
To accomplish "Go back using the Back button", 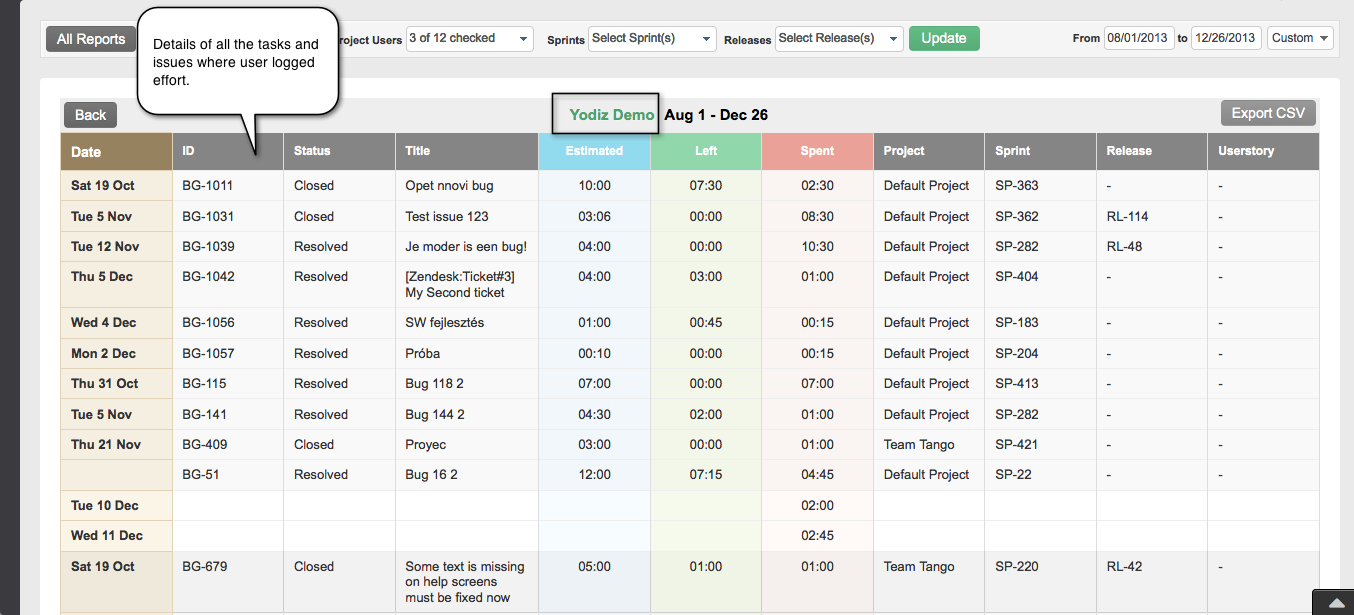I will click(90, 115).
